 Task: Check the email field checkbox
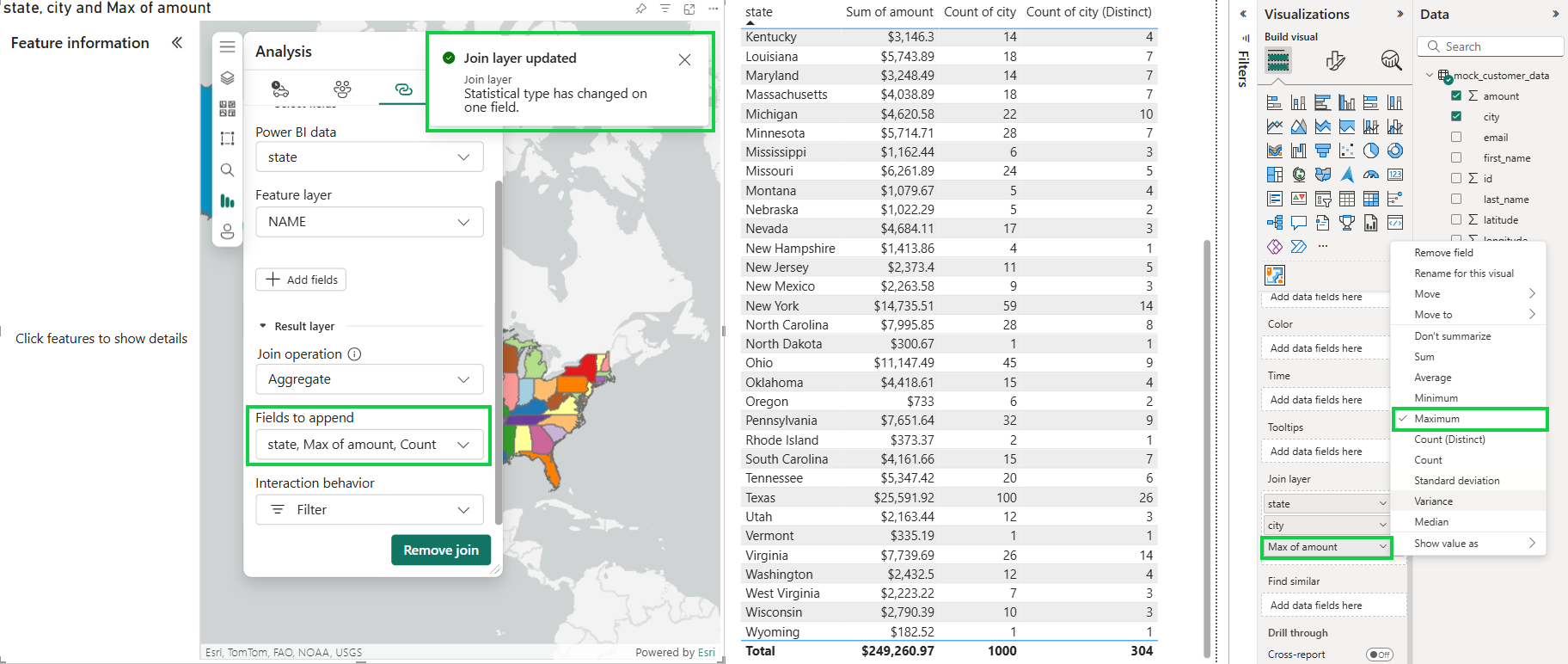tap(1456, 137)
